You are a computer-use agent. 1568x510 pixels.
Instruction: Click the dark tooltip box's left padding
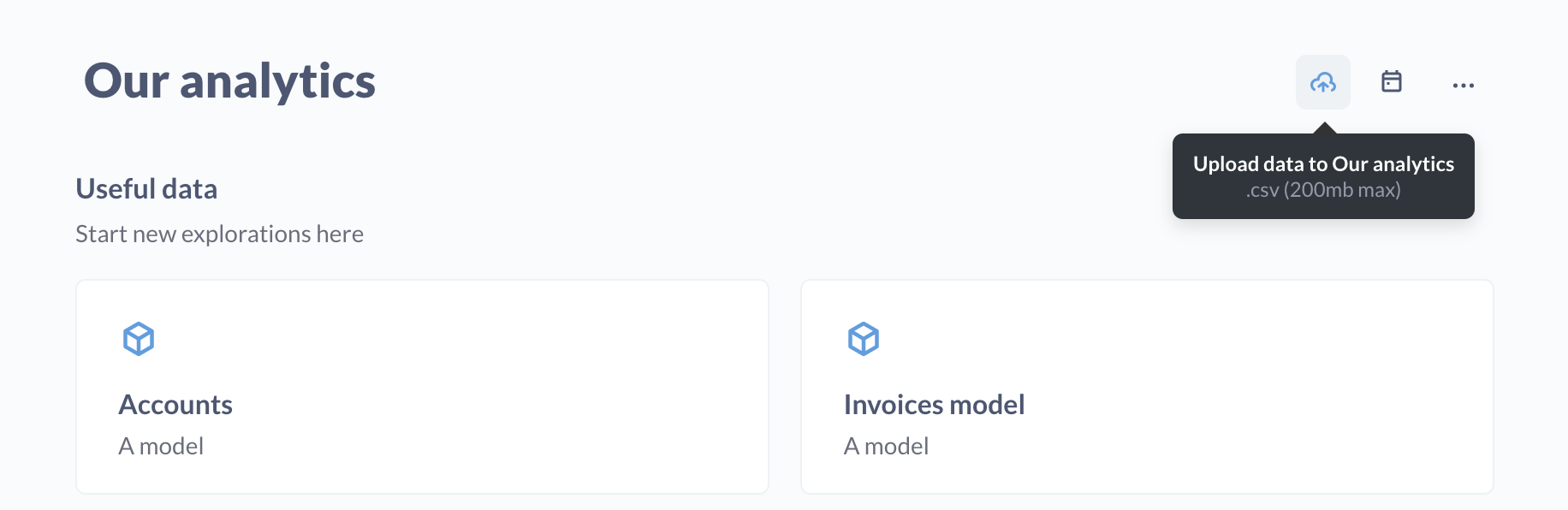[x=1183, y=176]
